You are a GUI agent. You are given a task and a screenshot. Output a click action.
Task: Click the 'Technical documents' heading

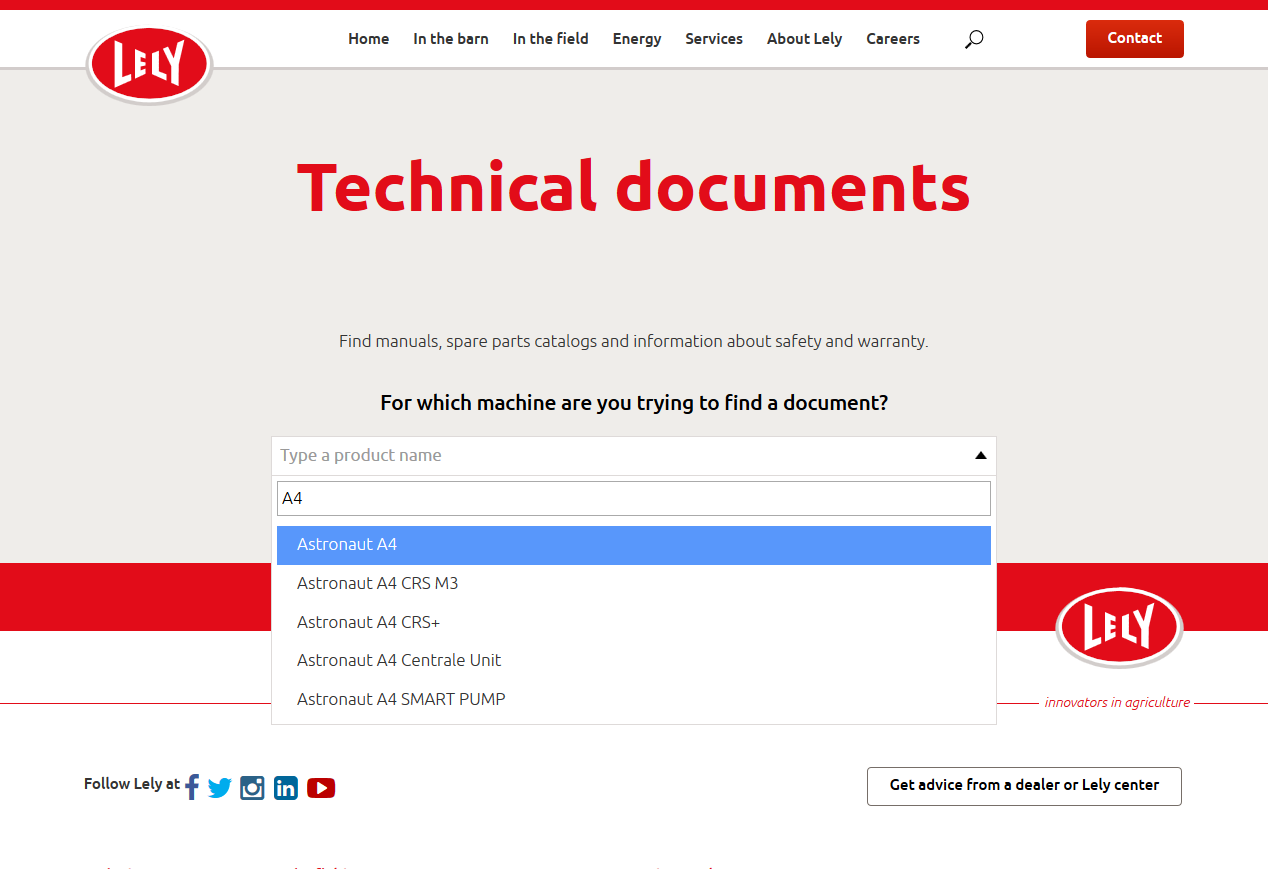coord(634,187)
